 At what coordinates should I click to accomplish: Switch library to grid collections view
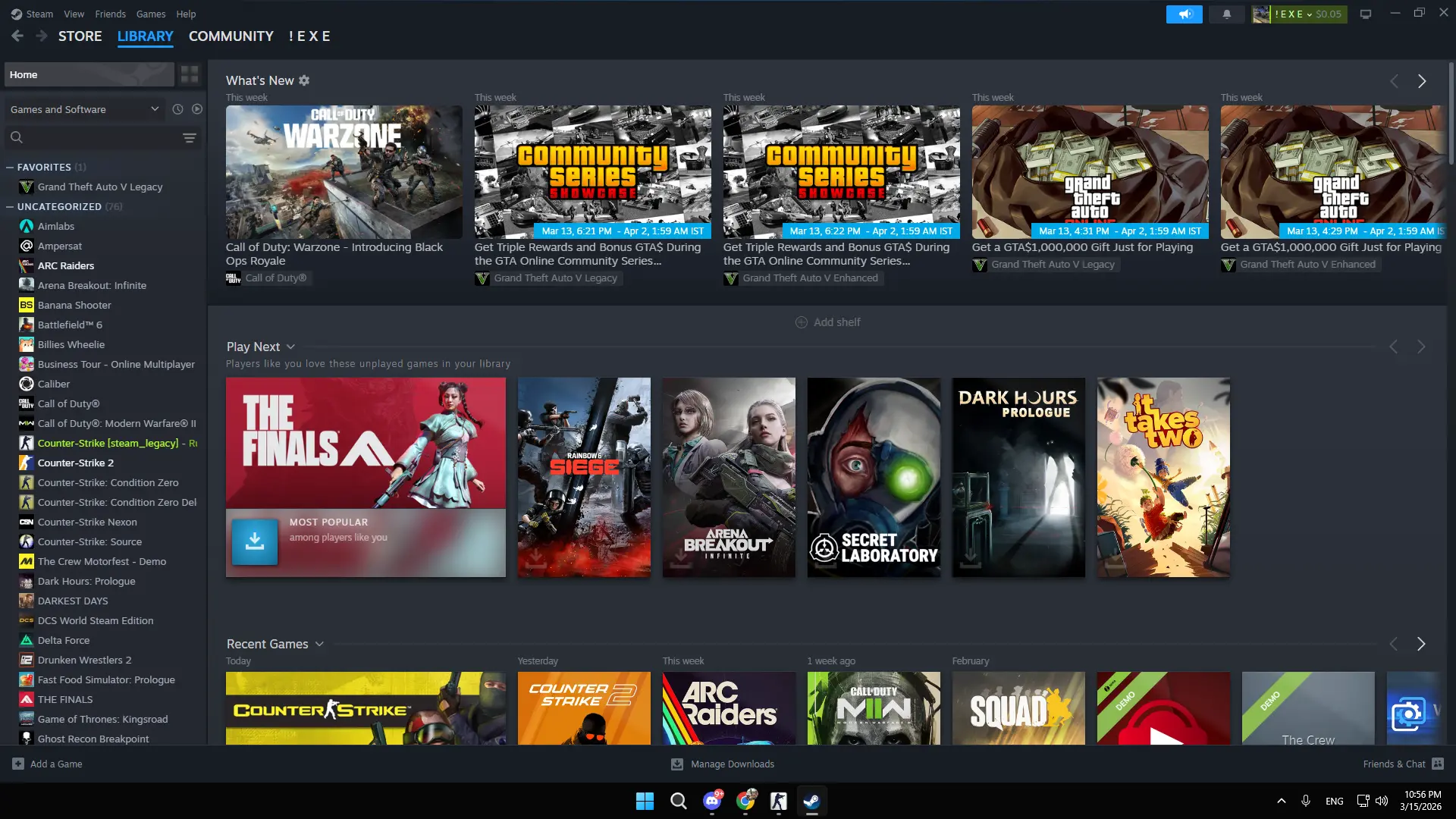pyautogui.click(x=190, y=74)
